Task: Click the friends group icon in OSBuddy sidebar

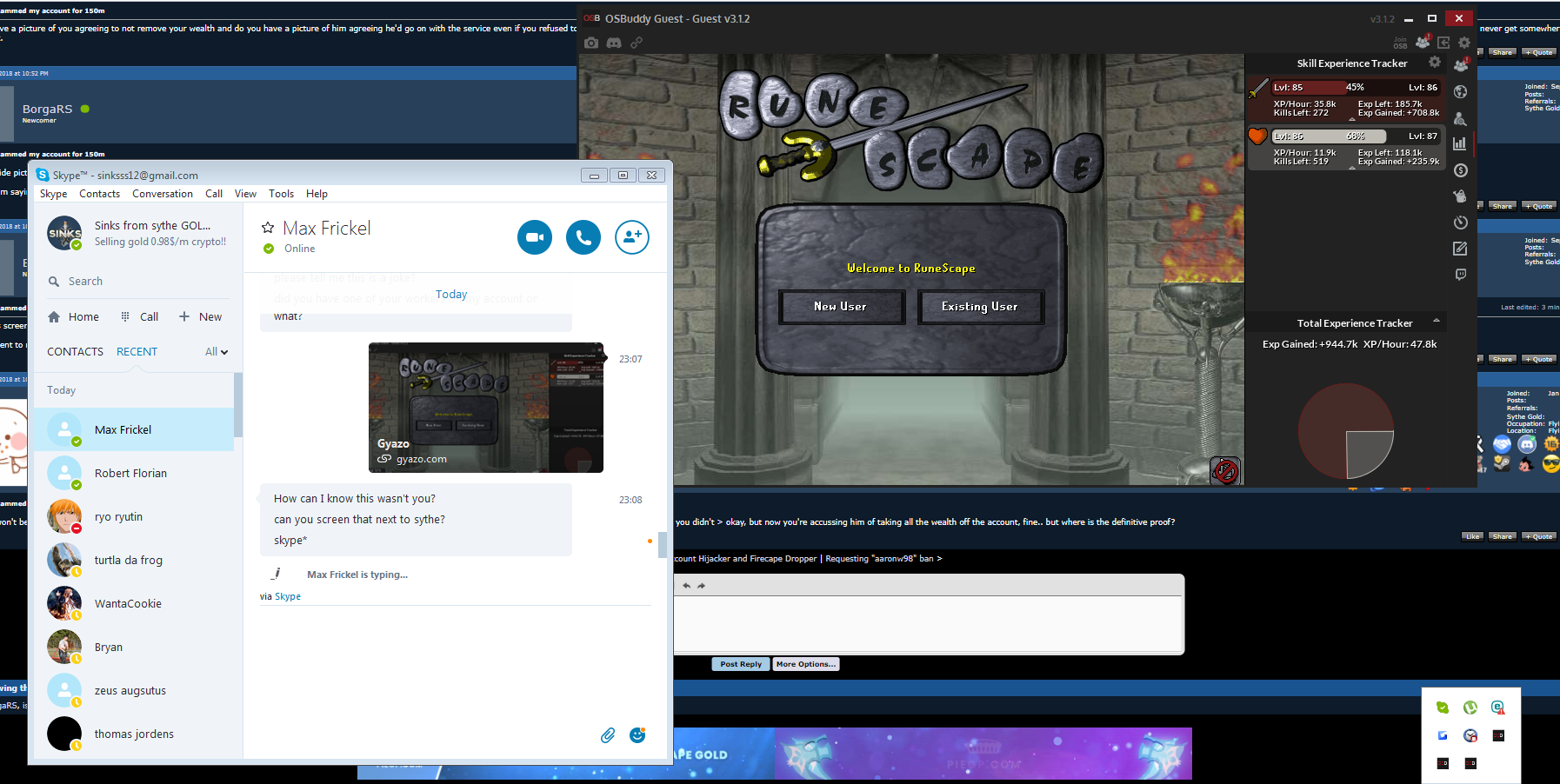Action: click(x=1460, y=64)
